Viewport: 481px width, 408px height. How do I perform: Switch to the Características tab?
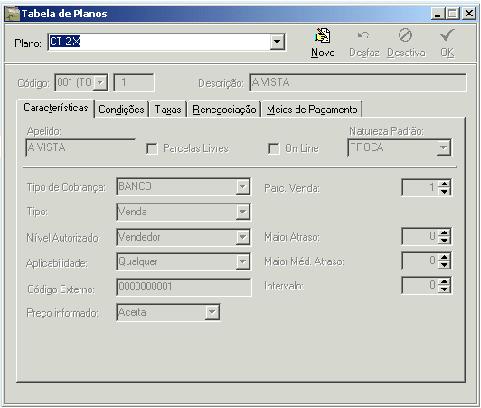coord(56,108)
